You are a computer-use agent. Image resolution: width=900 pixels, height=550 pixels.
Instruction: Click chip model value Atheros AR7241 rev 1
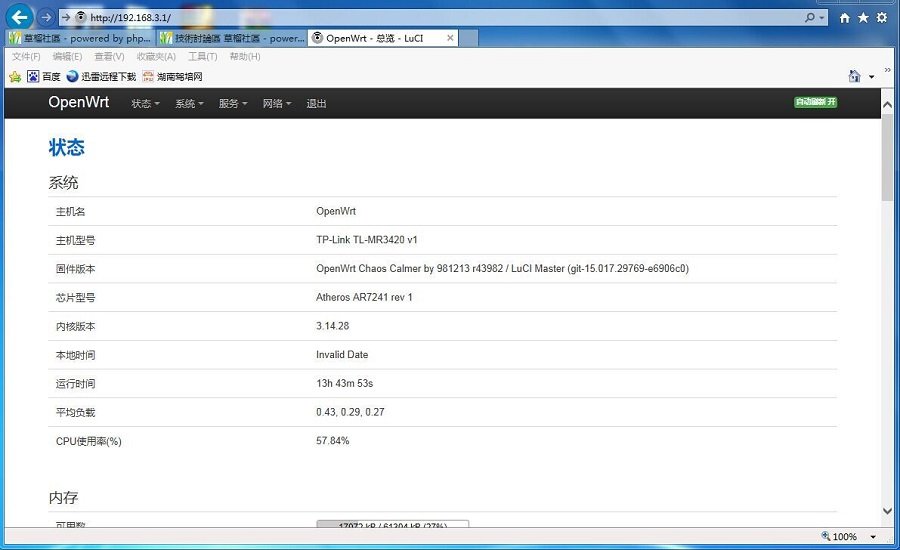coord(364,297)
